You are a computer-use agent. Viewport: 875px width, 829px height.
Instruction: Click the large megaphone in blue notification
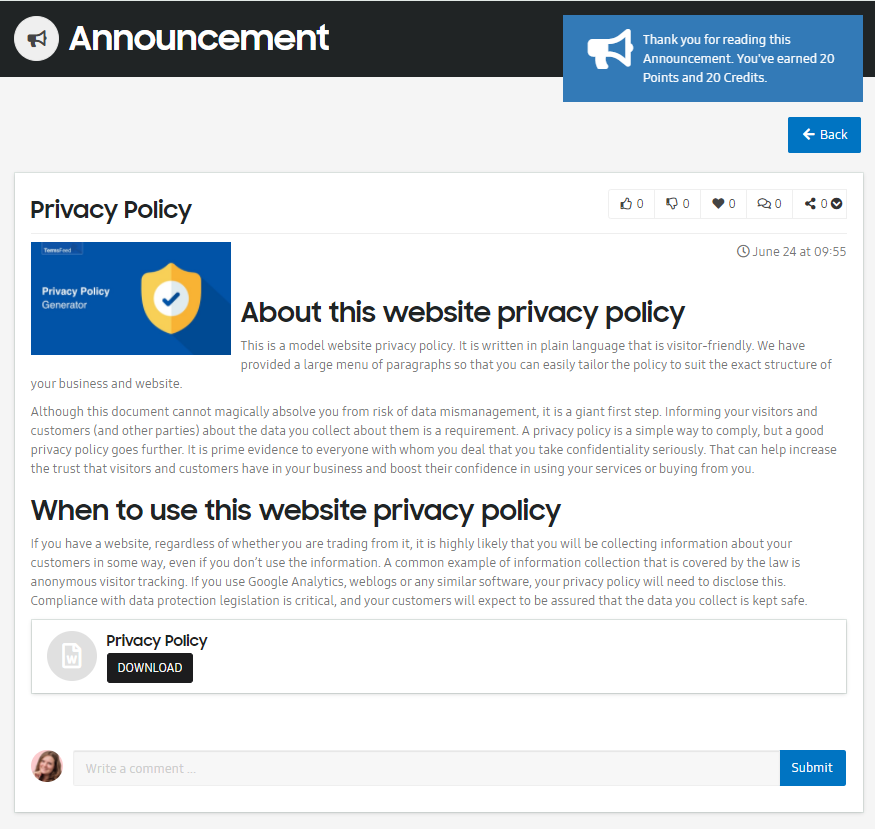tap(610, 50)
